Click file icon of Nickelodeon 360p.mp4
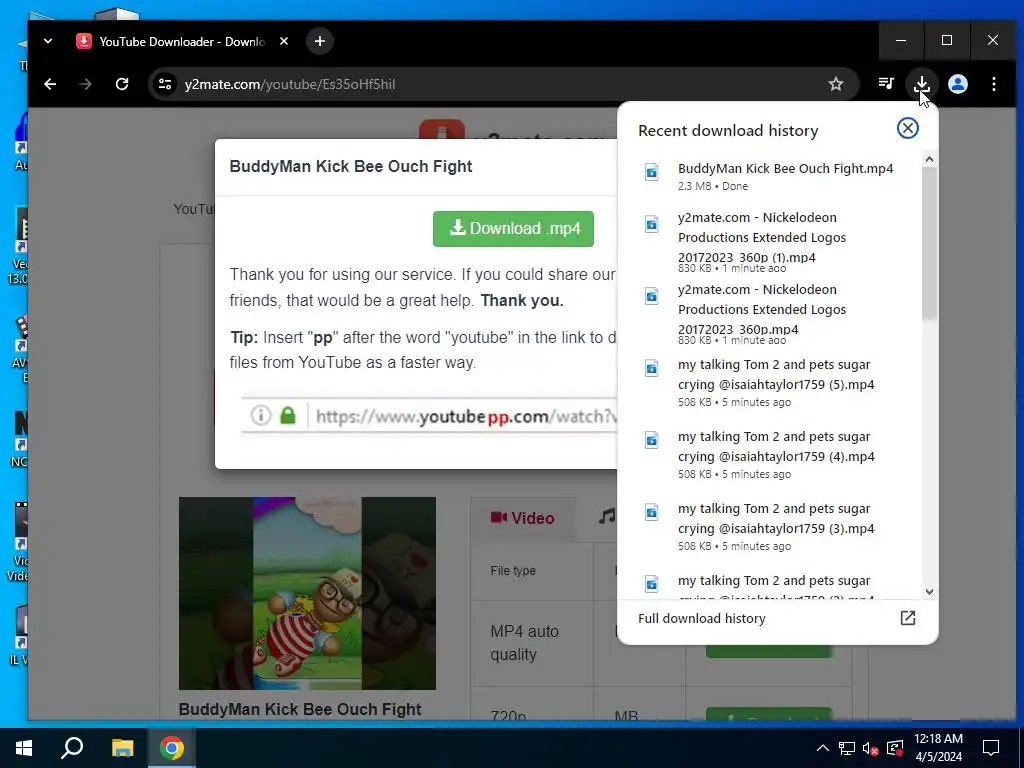Screen dimensions: 1024x768 [651, 296]
